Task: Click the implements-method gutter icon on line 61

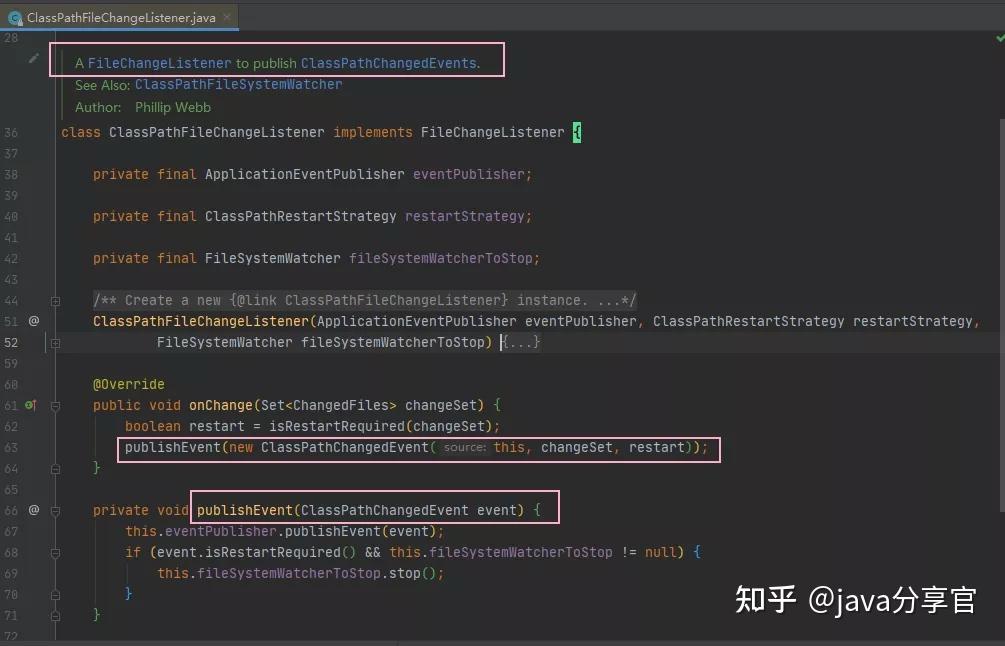Action: click(31, 405)
